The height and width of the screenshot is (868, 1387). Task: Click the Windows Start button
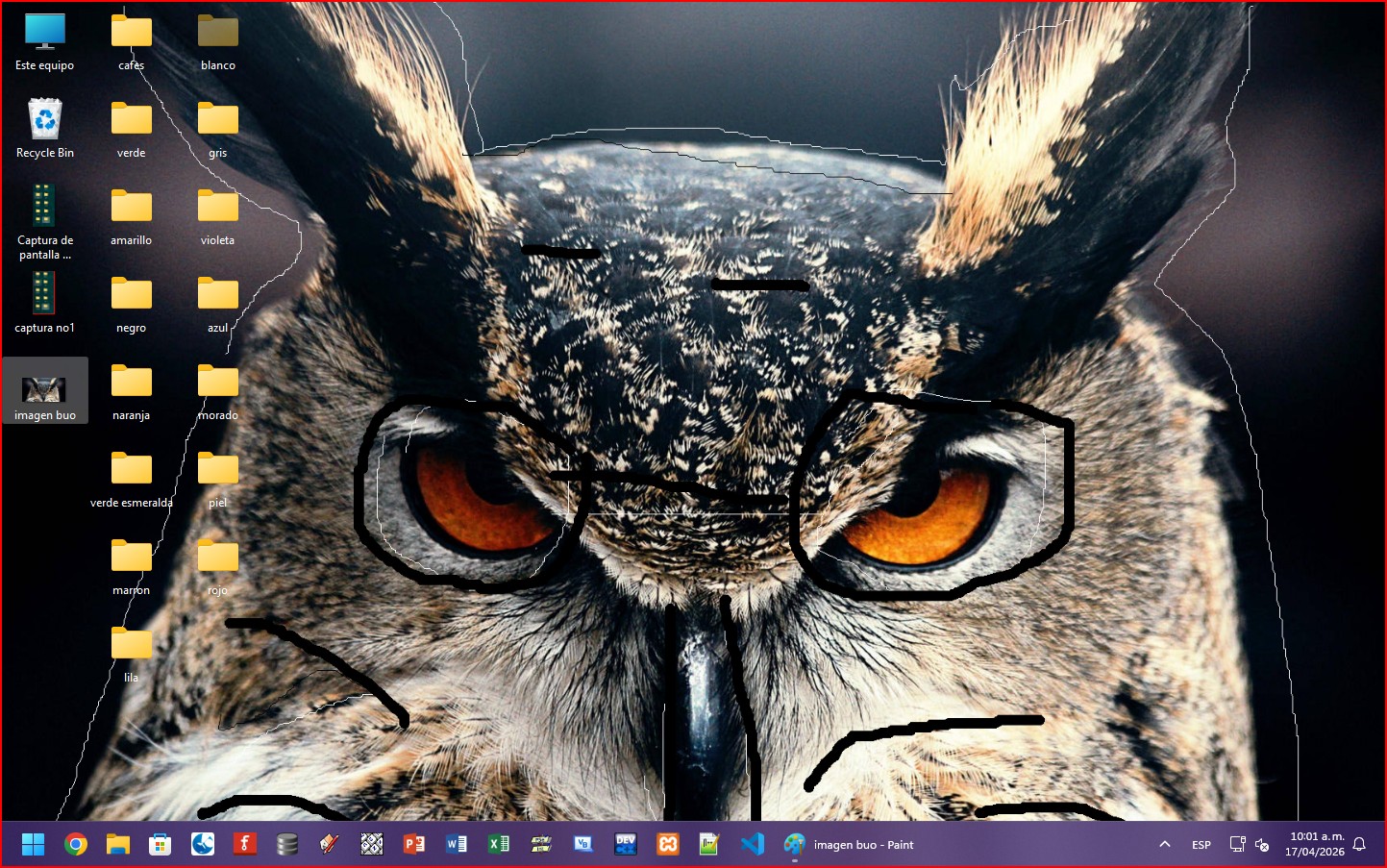34,845
